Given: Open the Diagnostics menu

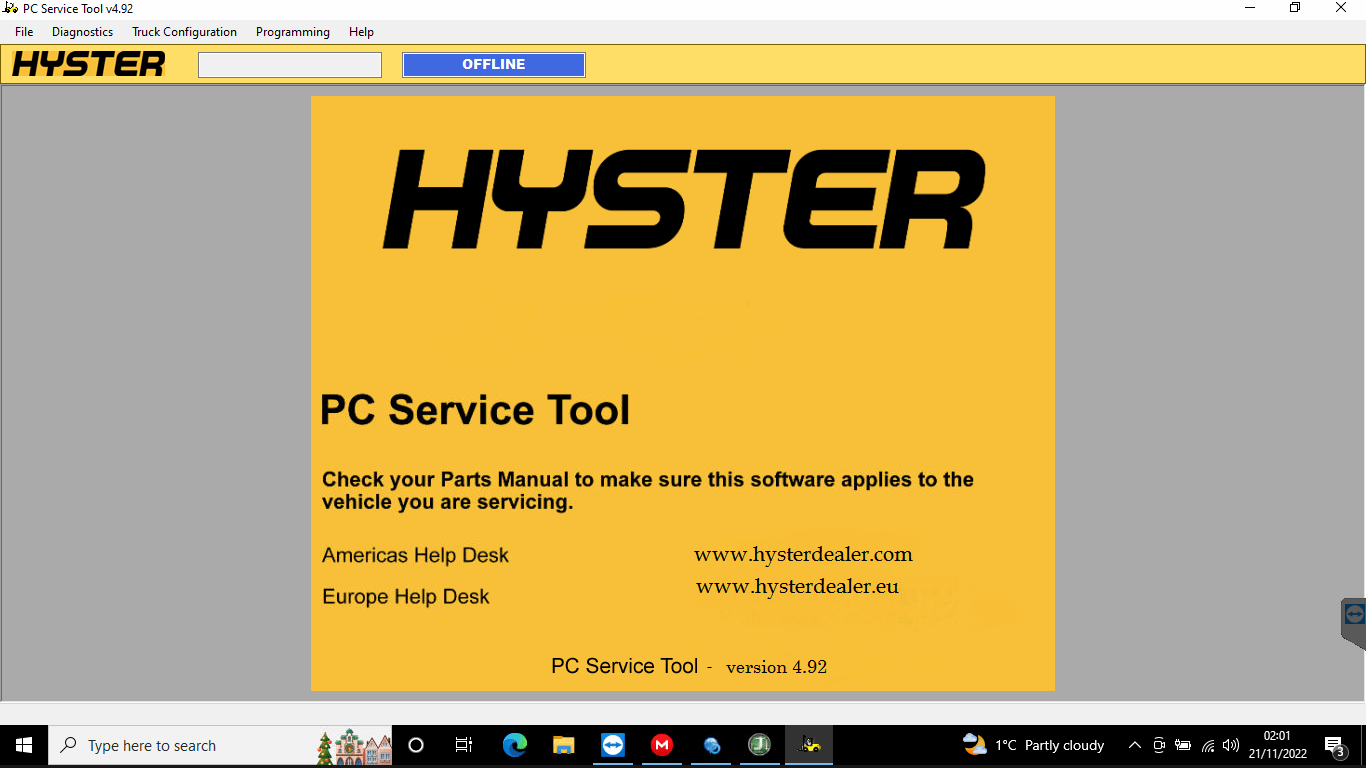Looking at the screenshot, I should click(x=82, y=32).
